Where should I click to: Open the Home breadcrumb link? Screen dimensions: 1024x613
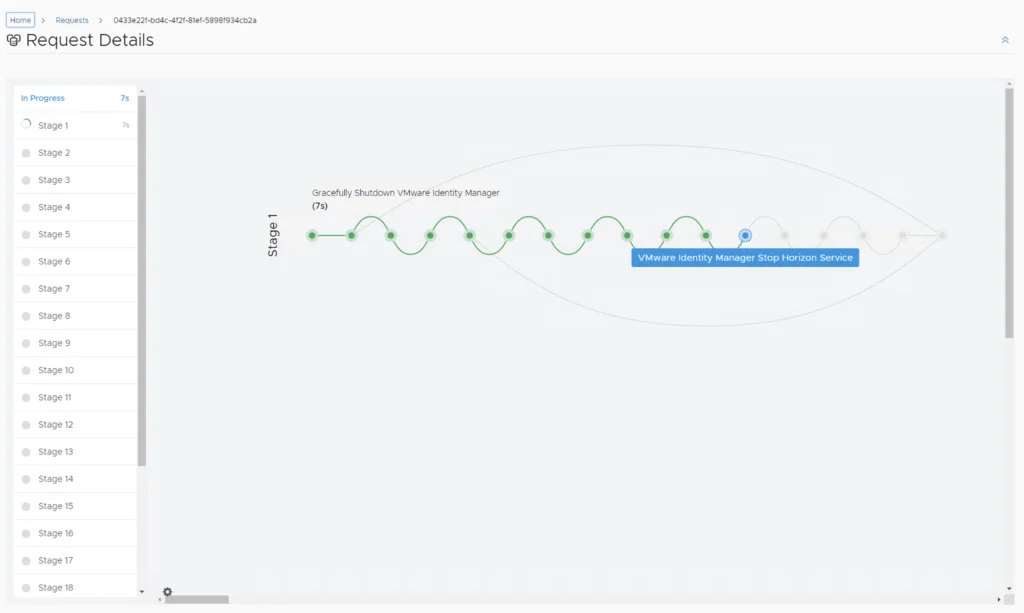pyautogui.click(x=20, y=20)
